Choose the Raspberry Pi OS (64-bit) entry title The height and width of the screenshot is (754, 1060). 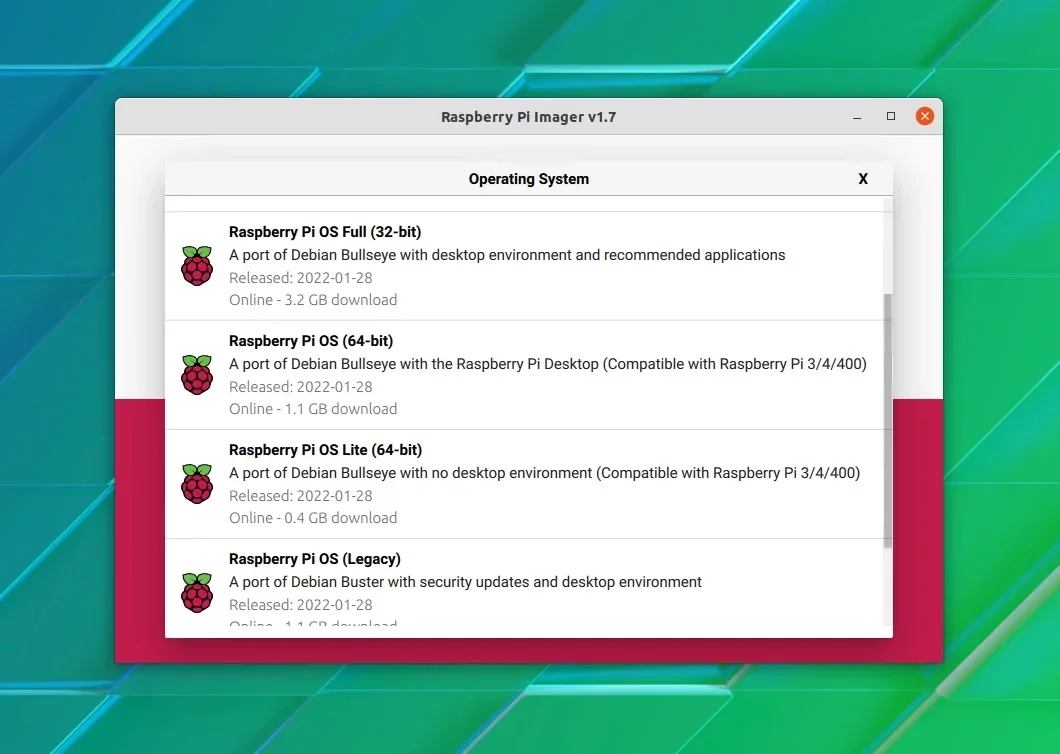click(x=311, y=341)
